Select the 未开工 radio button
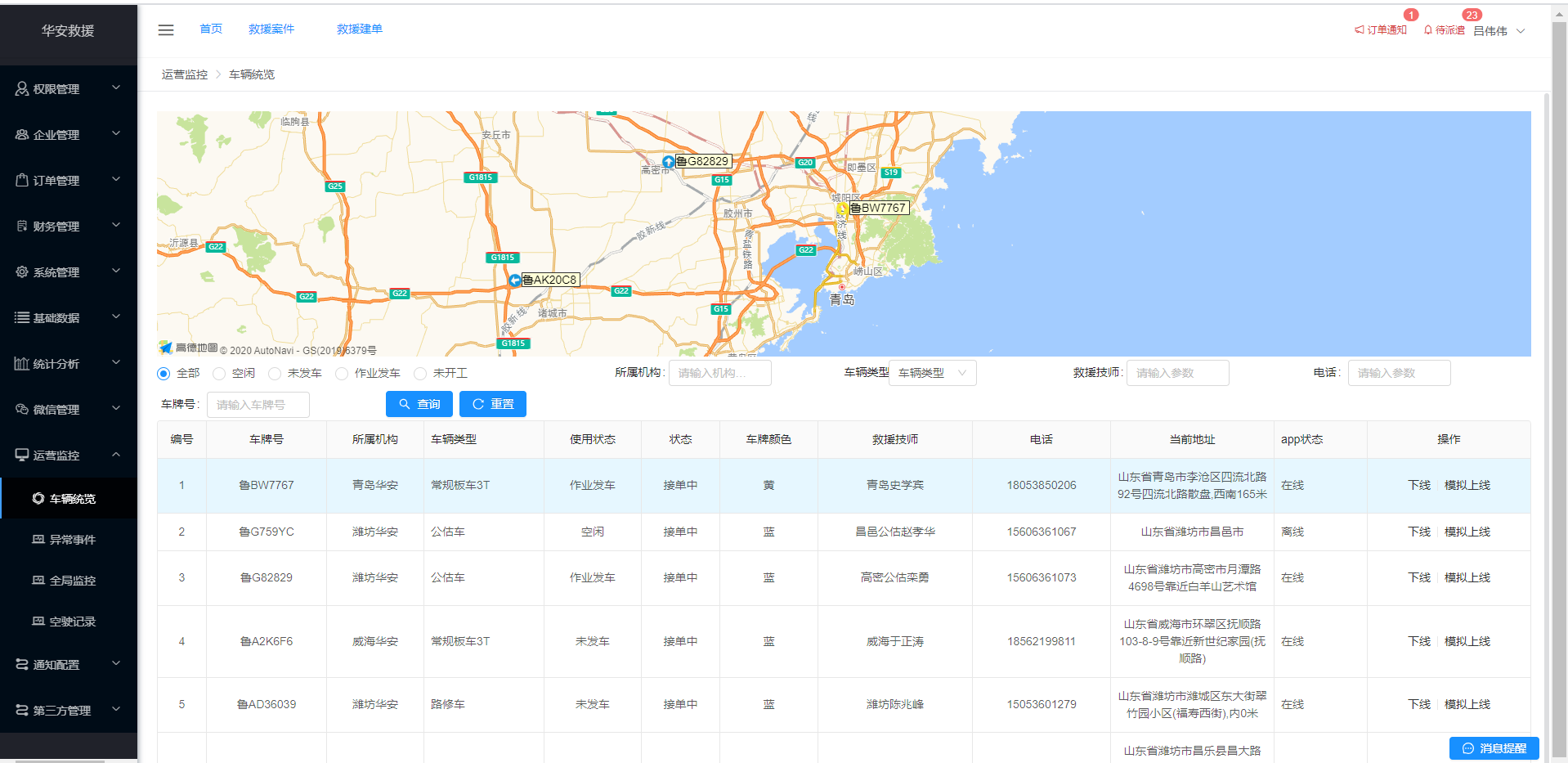1568x763 pixels. (420, 374)
